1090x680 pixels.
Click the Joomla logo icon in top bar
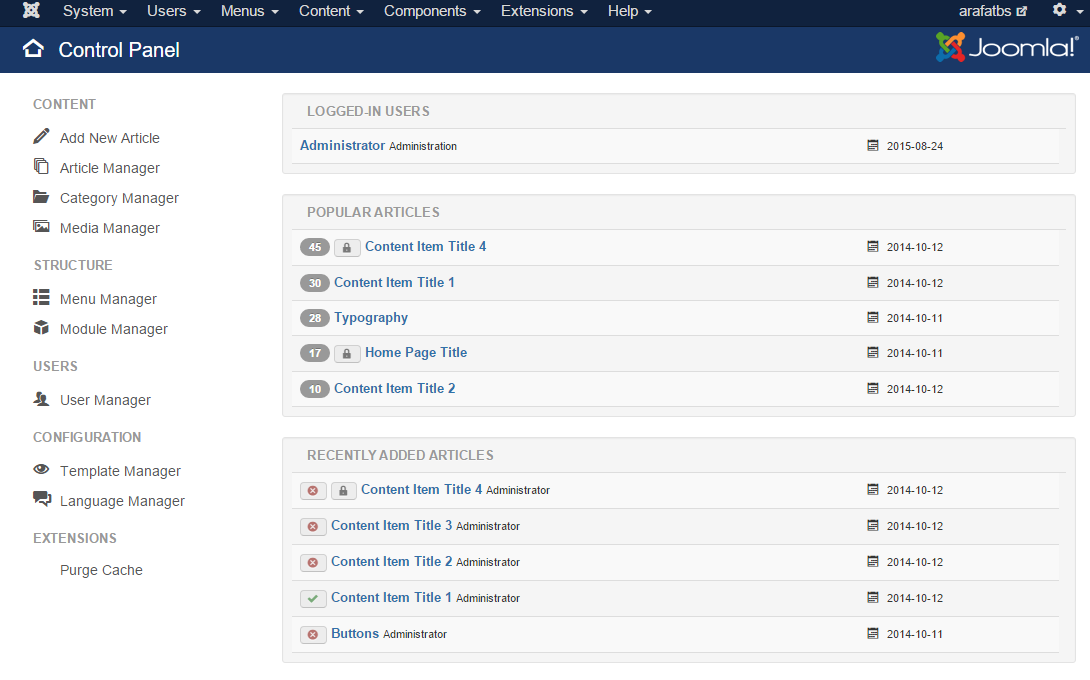[x=31, y=11]
